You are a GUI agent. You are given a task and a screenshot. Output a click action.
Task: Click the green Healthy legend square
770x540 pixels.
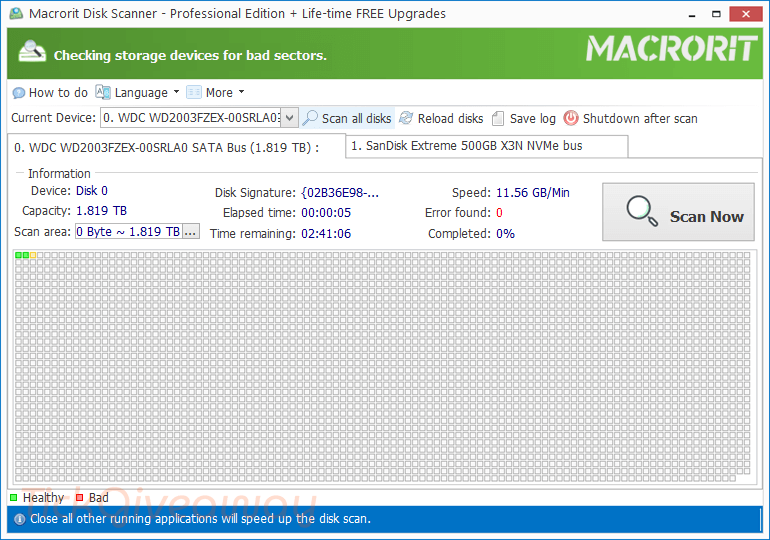[14, 498]
